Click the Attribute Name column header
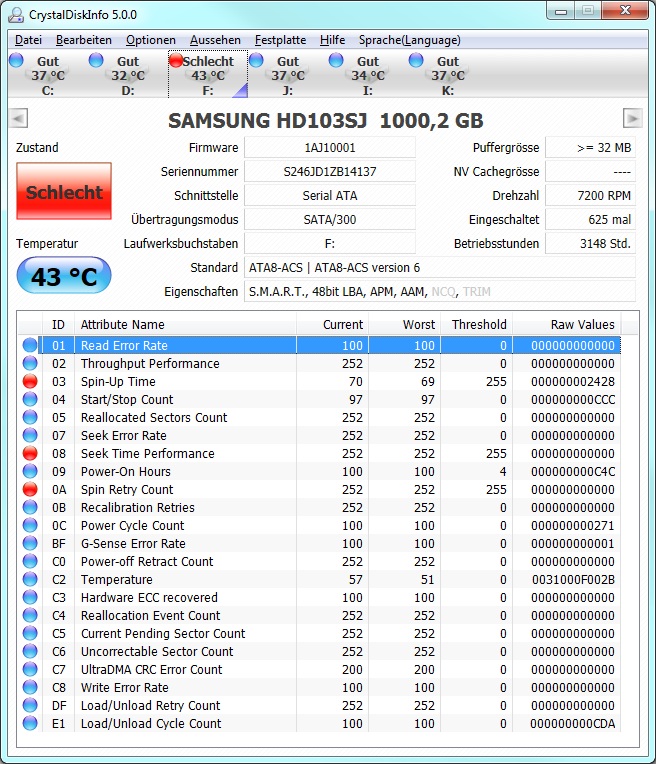656x764 pixels. coord(185,325)
